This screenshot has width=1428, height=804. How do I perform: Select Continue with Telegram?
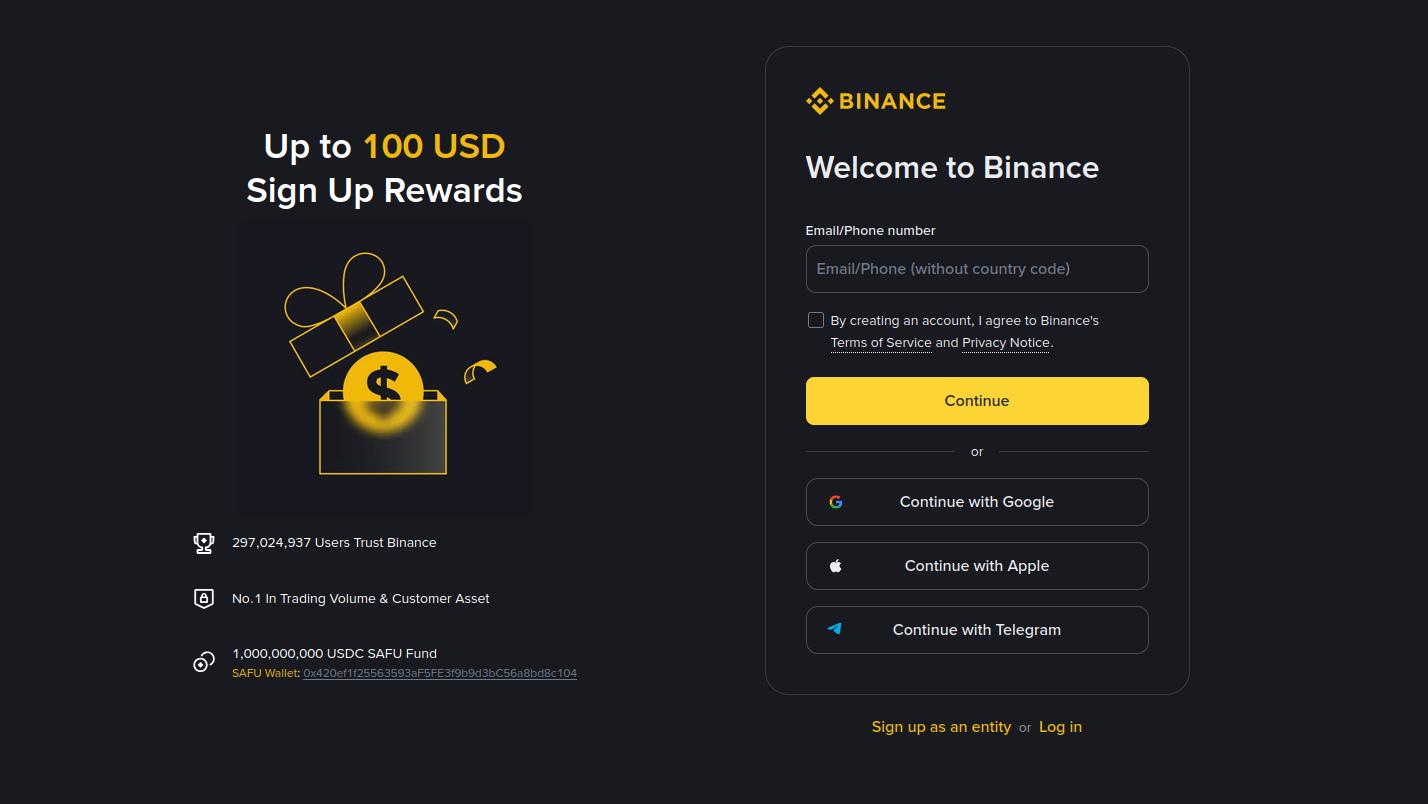click(x=976, y=629)
